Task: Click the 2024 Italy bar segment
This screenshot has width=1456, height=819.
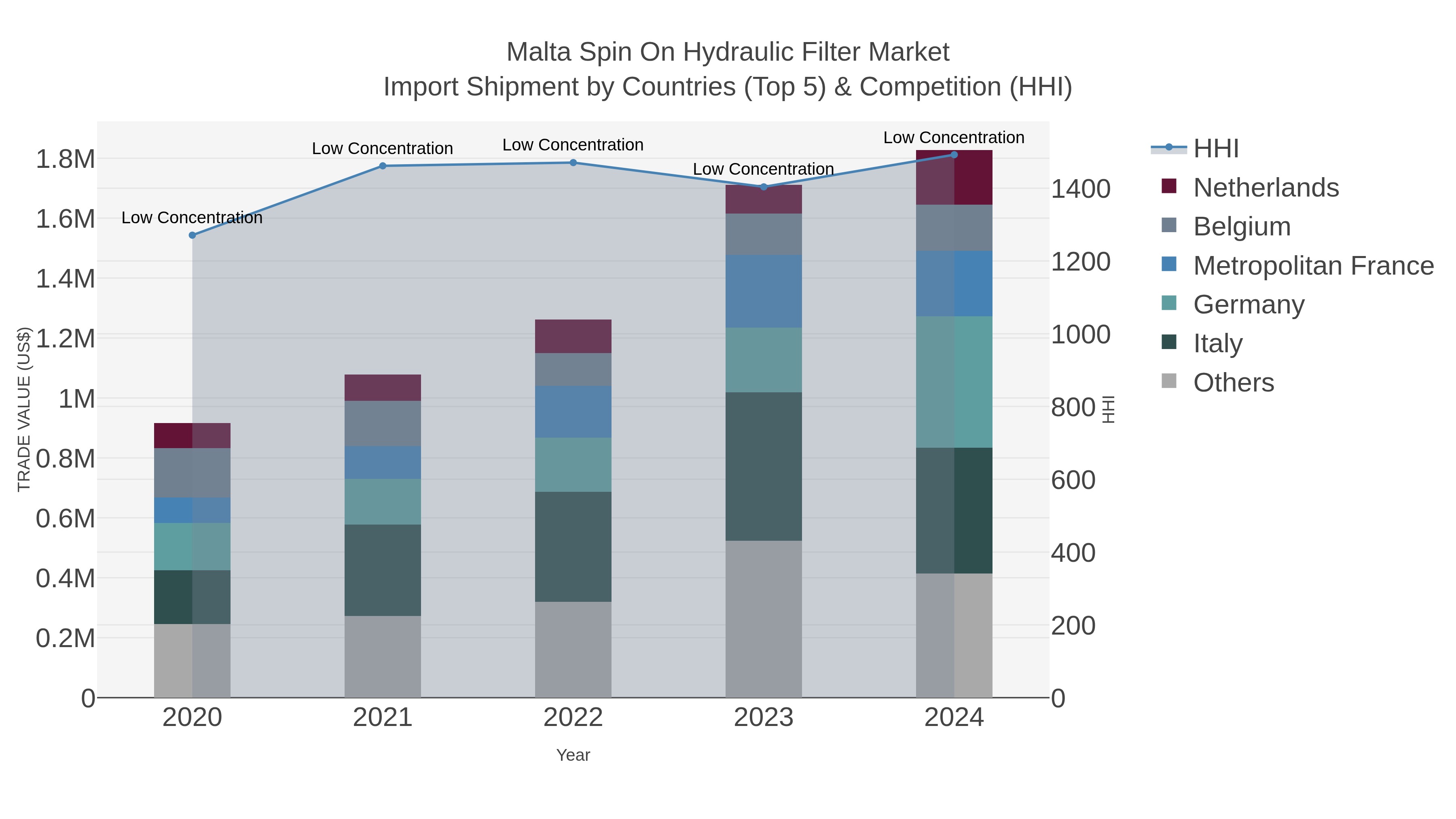Action: 954,511
